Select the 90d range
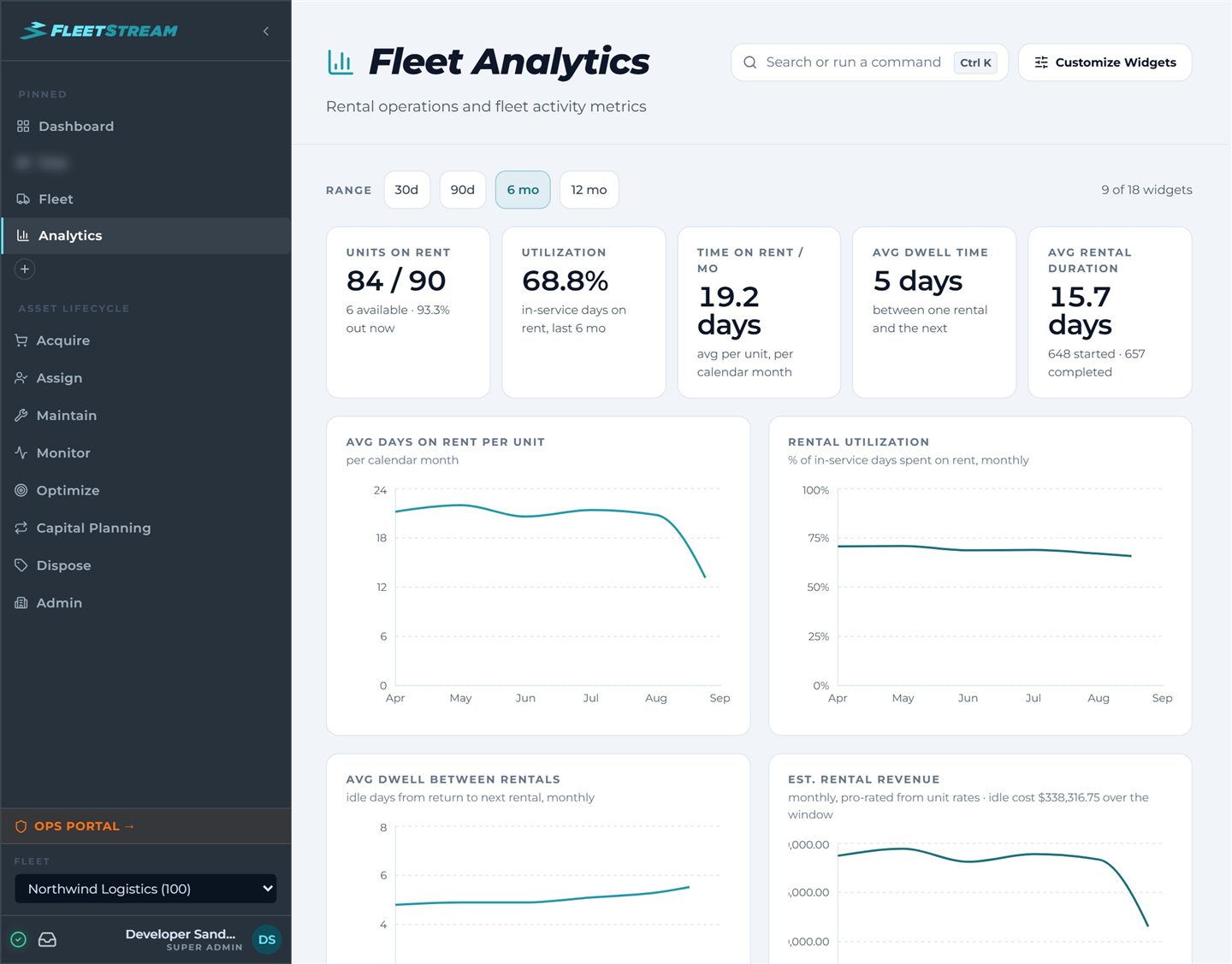 pos(463,190)
